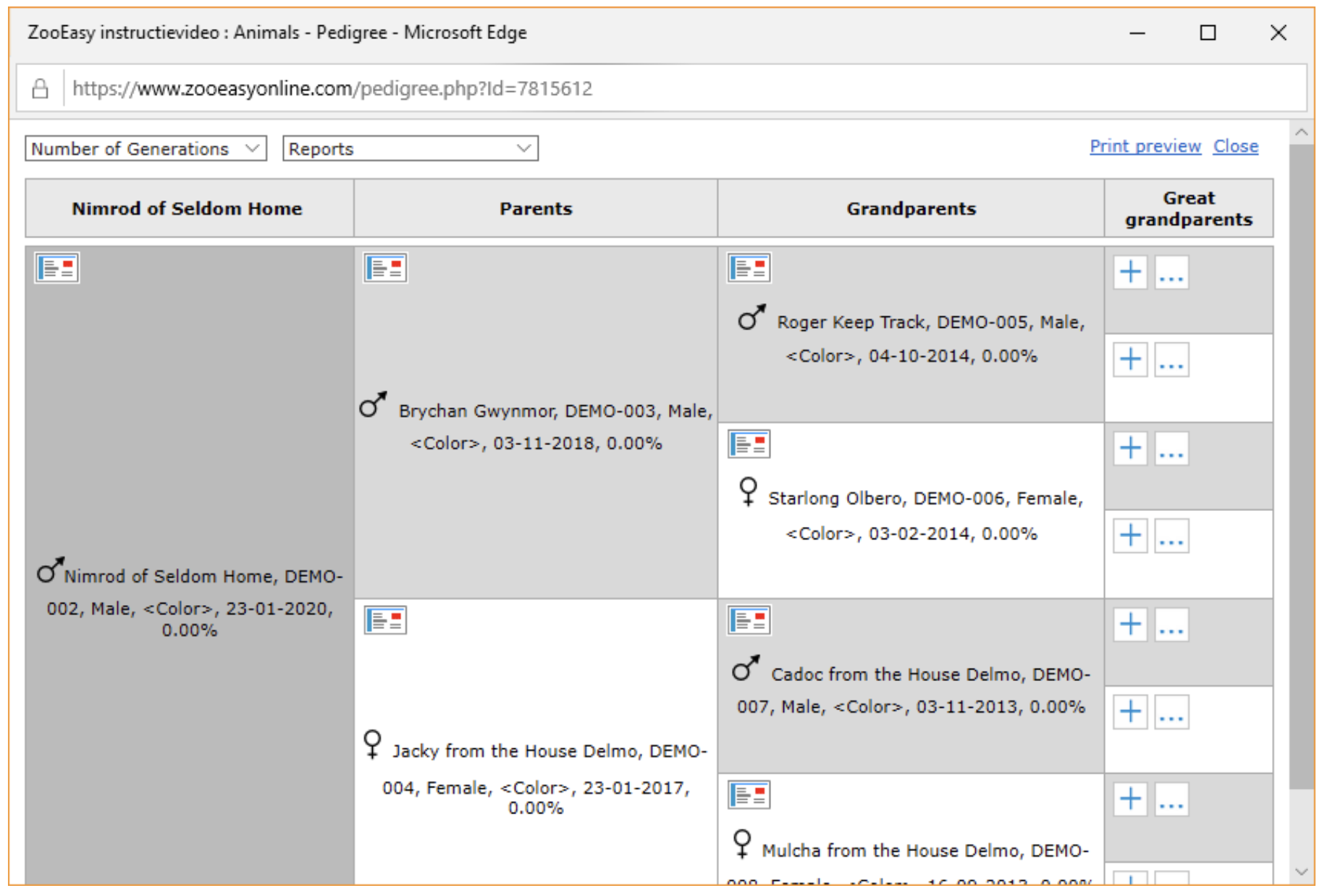Open the details card icon for Nimrod of Seldom Home
This screenshot has height=896, width=1322.
click(x=57, y=268)
